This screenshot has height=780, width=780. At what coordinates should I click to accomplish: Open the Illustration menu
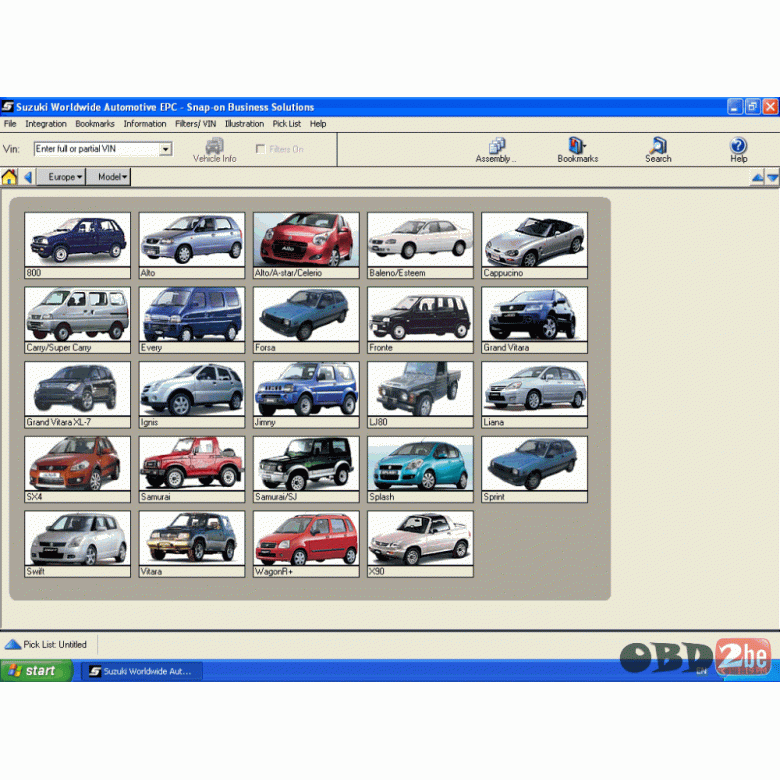(244, 124)
